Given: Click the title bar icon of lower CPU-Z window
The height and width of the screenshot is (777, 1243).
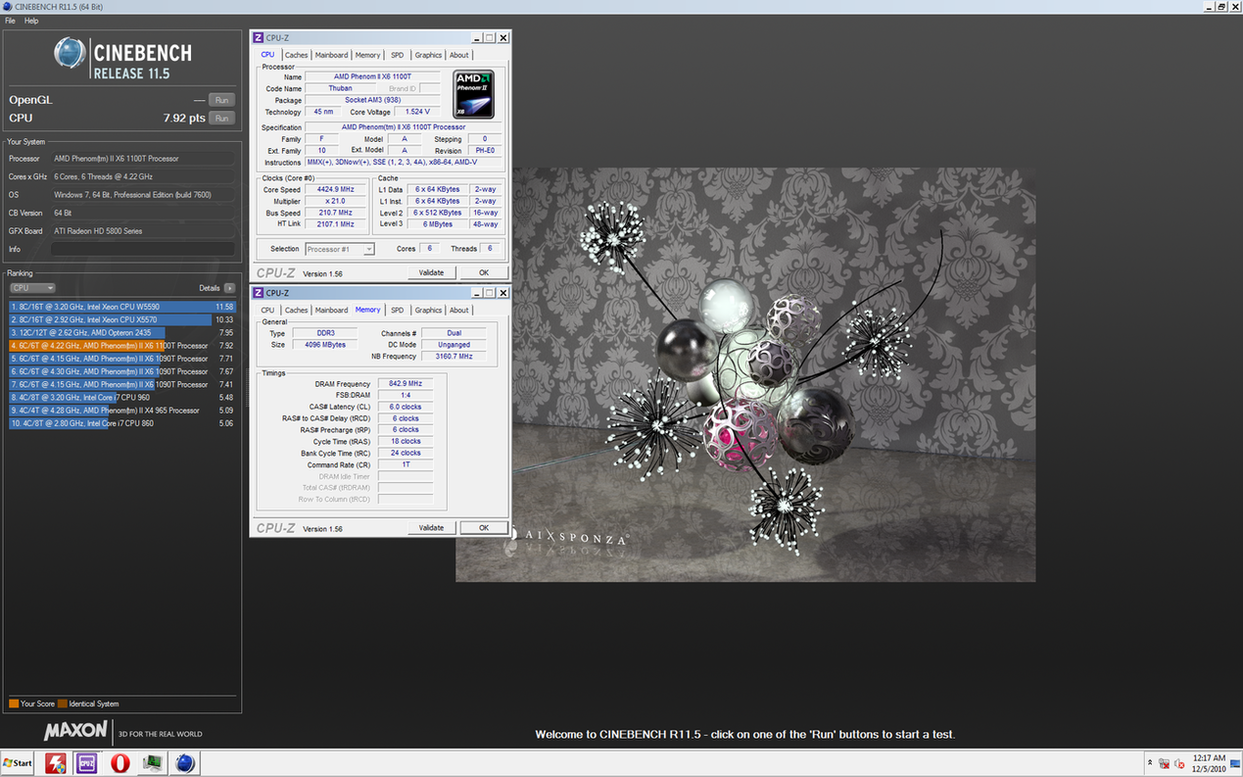Looking at the screenshot, I should 258,293.
